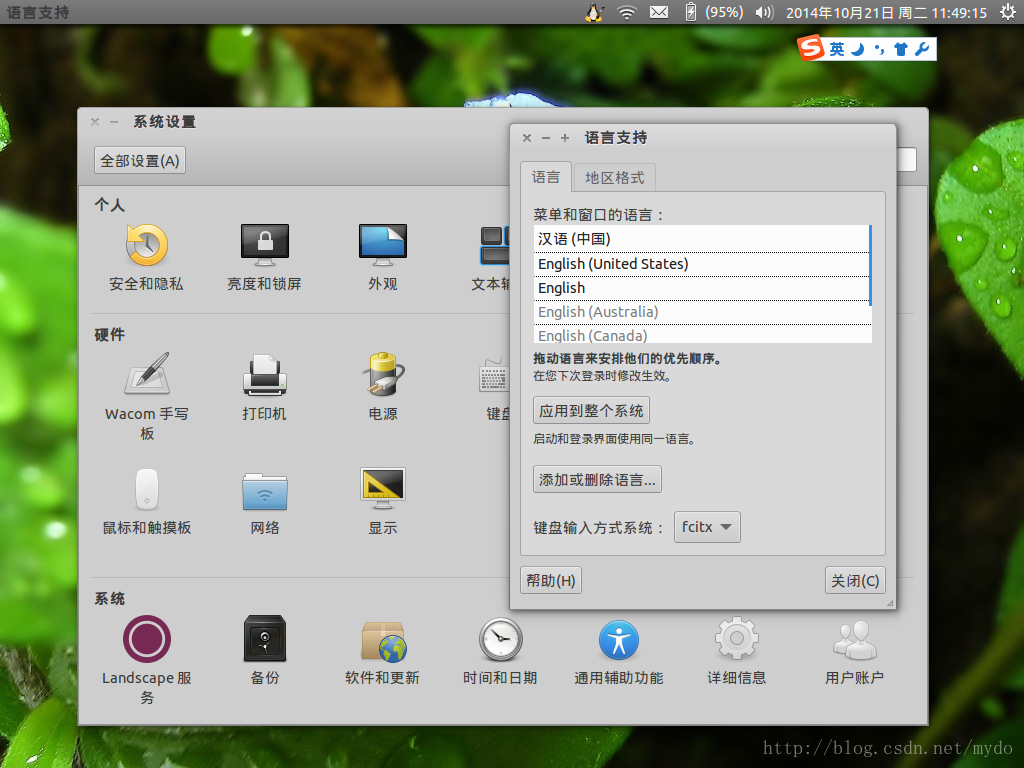Click the 帮助(H) button

pos(551,581)
